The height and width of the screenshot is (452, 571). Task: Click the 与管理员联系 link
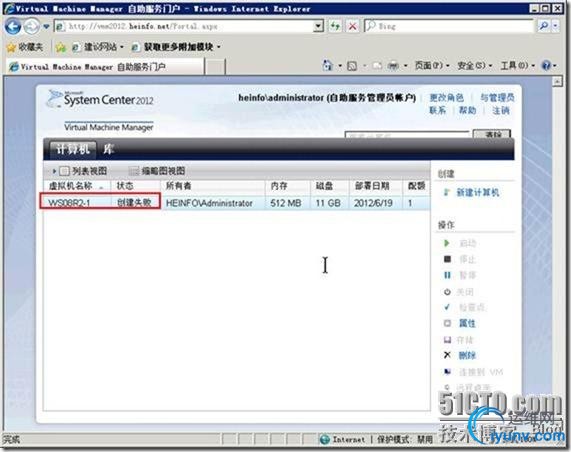point(496,98)
